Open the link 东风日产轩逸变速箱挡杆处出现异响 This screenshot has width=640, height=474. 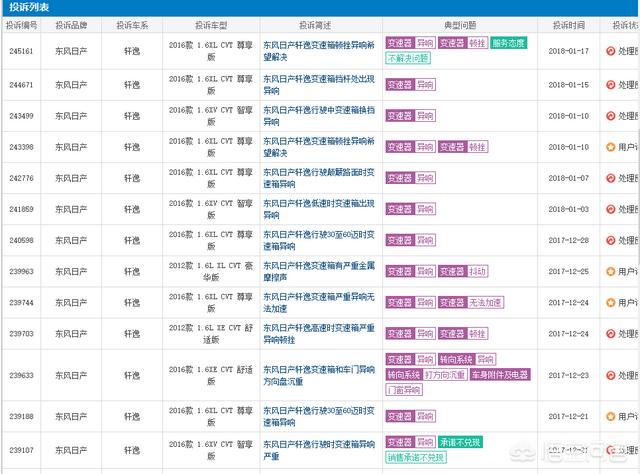tap(319, 85)
